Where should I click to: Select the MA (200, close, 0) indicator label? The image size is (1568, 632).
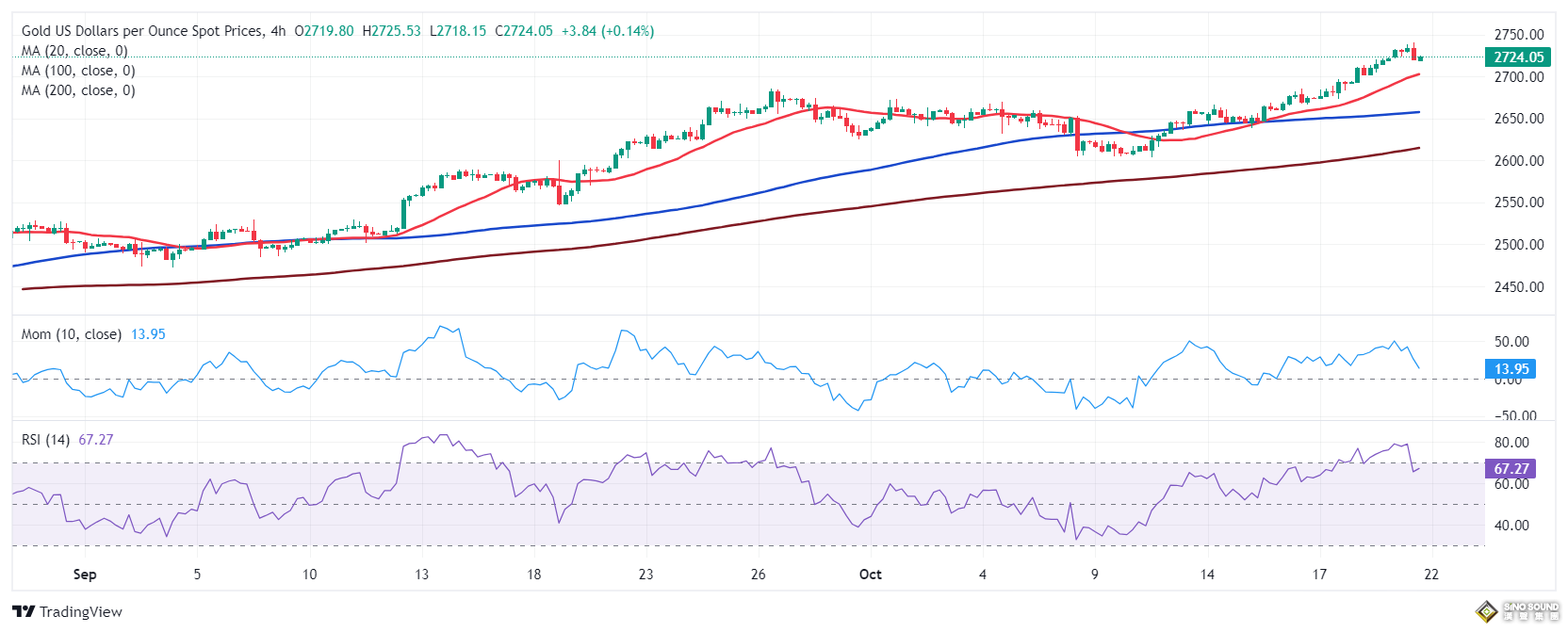point(78,90)
